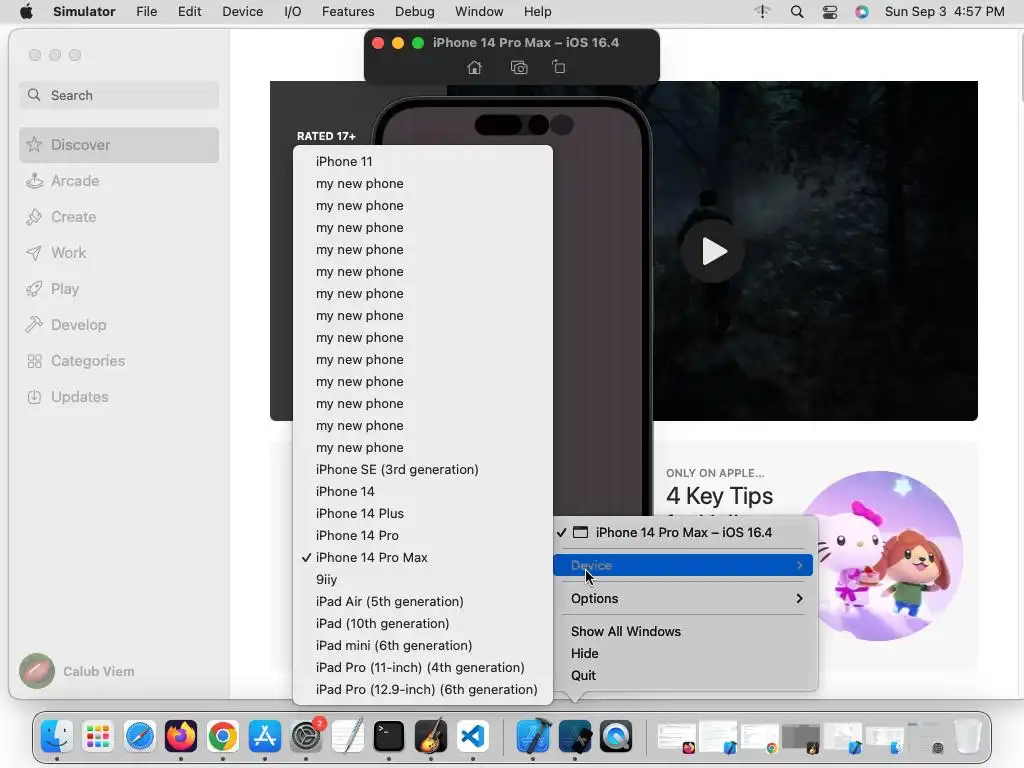The height and width of the screenshot is (768, 1024).
Task: Open Launchpad from the Dock
Action: 98,737
